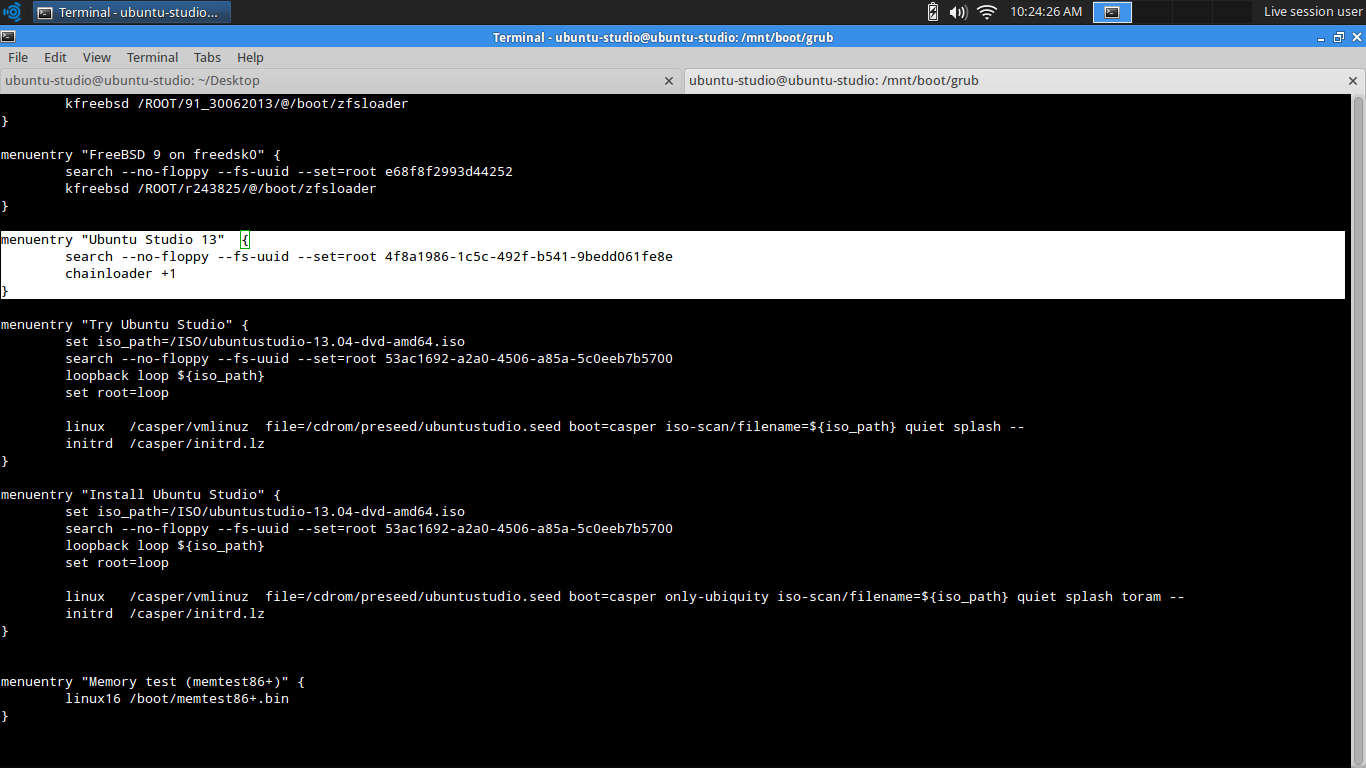Click the terminal workspace switcher icon

pyautogui.click(x=1112, y=12)
